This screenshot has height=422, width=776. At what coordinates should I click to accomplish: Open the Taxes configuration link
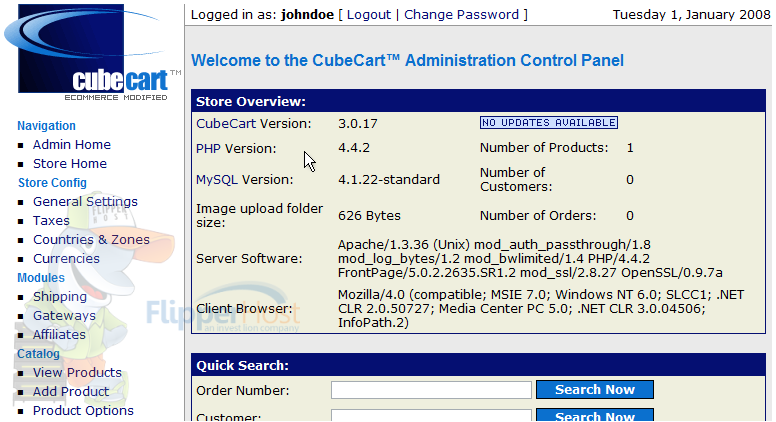pyautogui.click(x=51, y=221)
